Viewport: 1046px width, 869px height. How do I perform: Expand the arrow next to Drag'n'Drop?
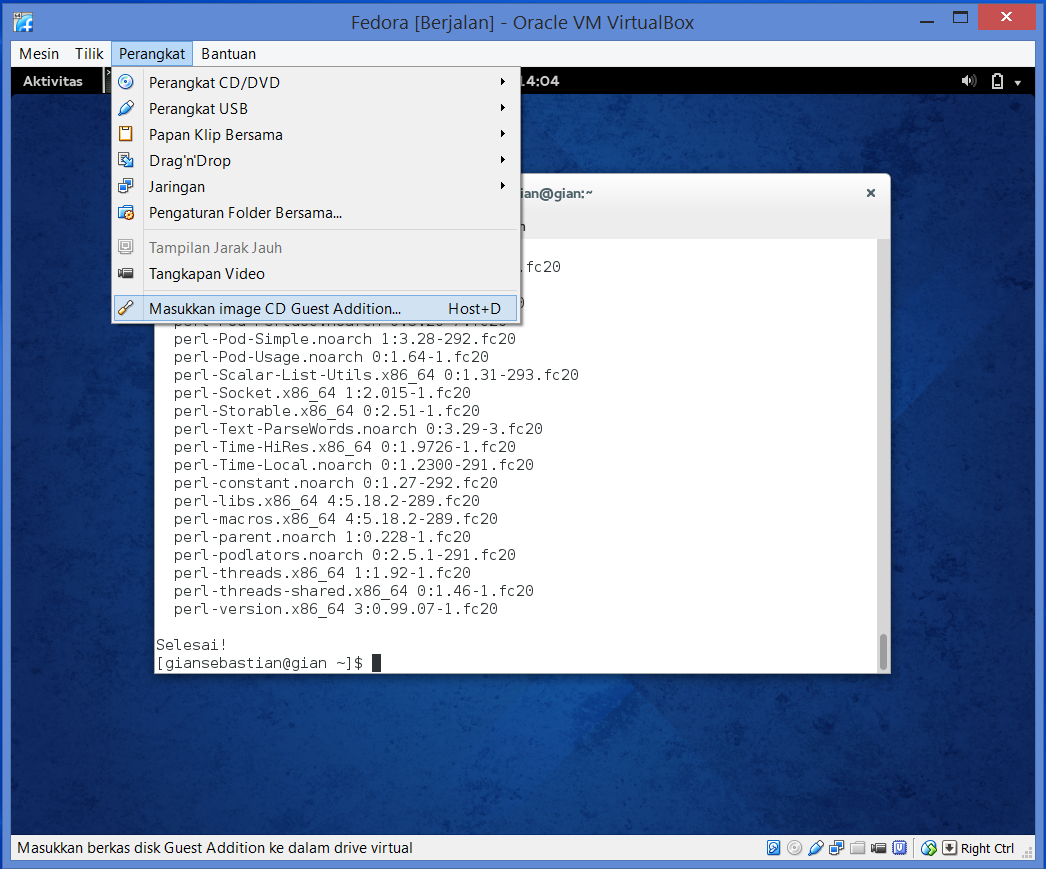502,159
